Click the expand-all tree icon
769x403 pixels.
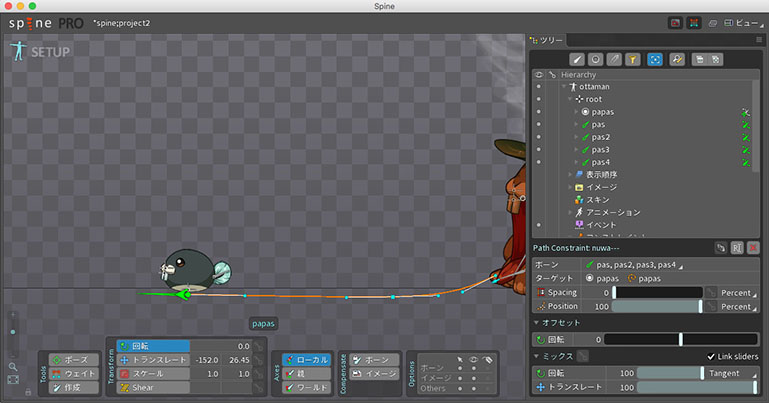pos(700,60)
